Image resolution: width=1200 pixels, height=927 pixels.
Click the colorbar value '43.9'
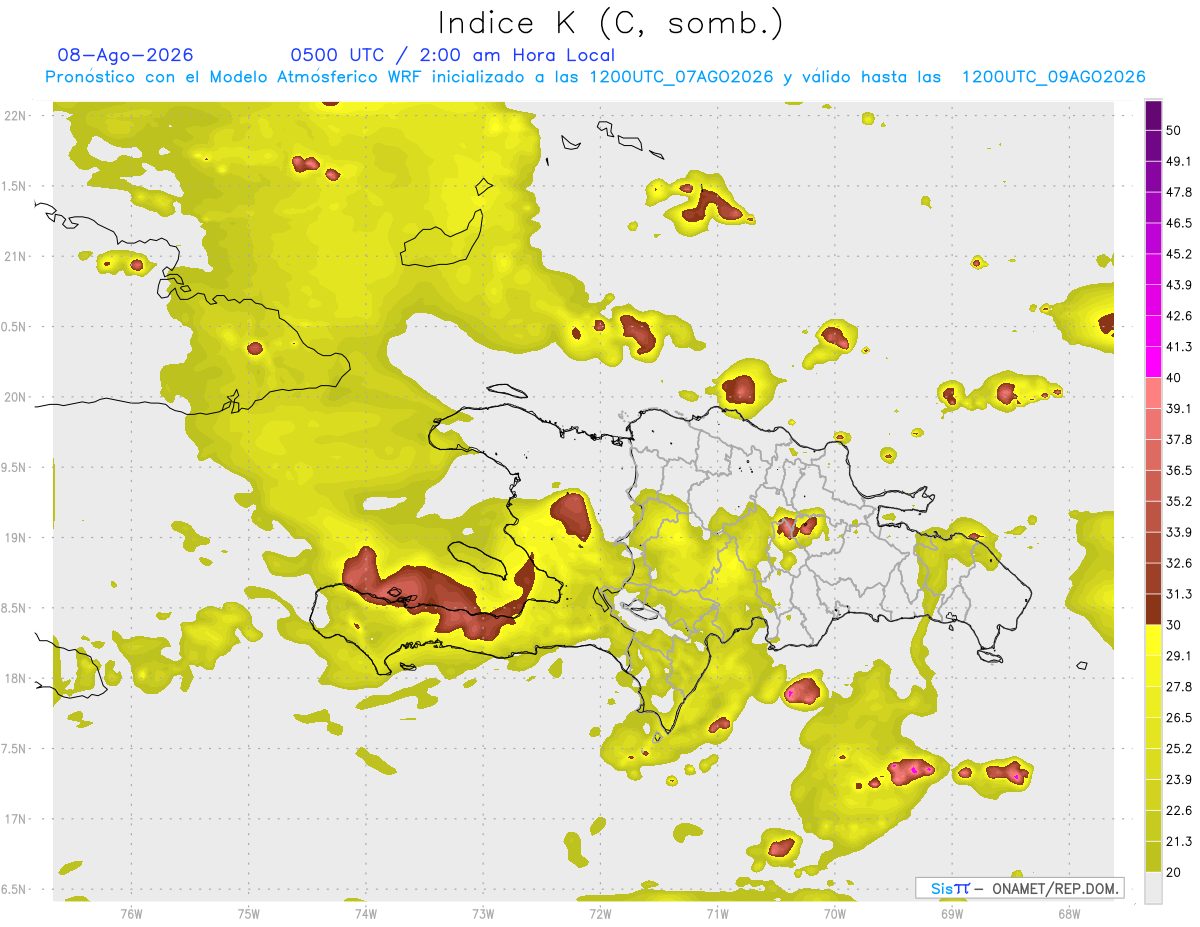coord(1179,285)
